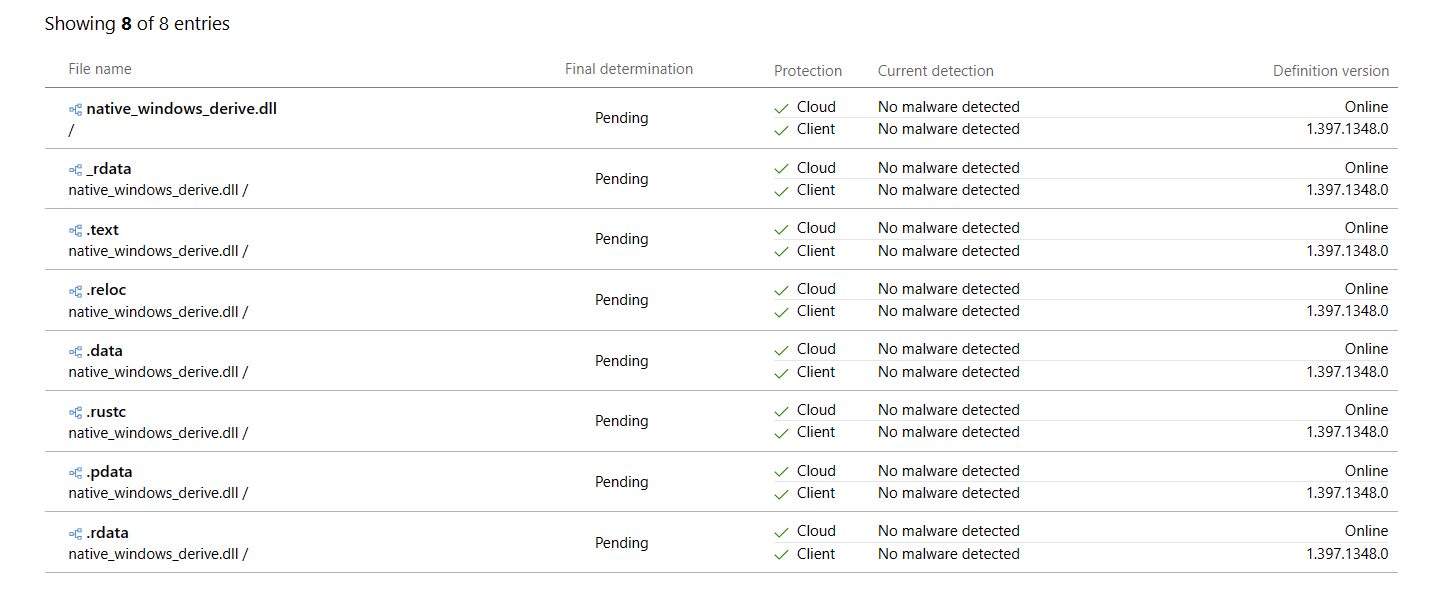Select the structure icon next to .rdata
Image resolution: width=1448 pixels, height=595 pixels.
coord(75,532)
